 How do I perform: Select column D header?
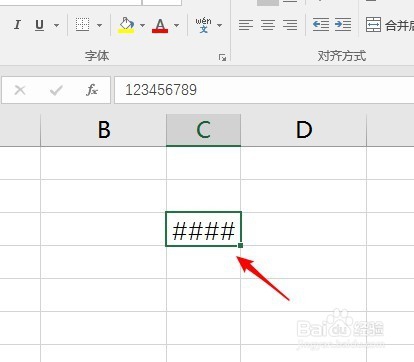304,130
